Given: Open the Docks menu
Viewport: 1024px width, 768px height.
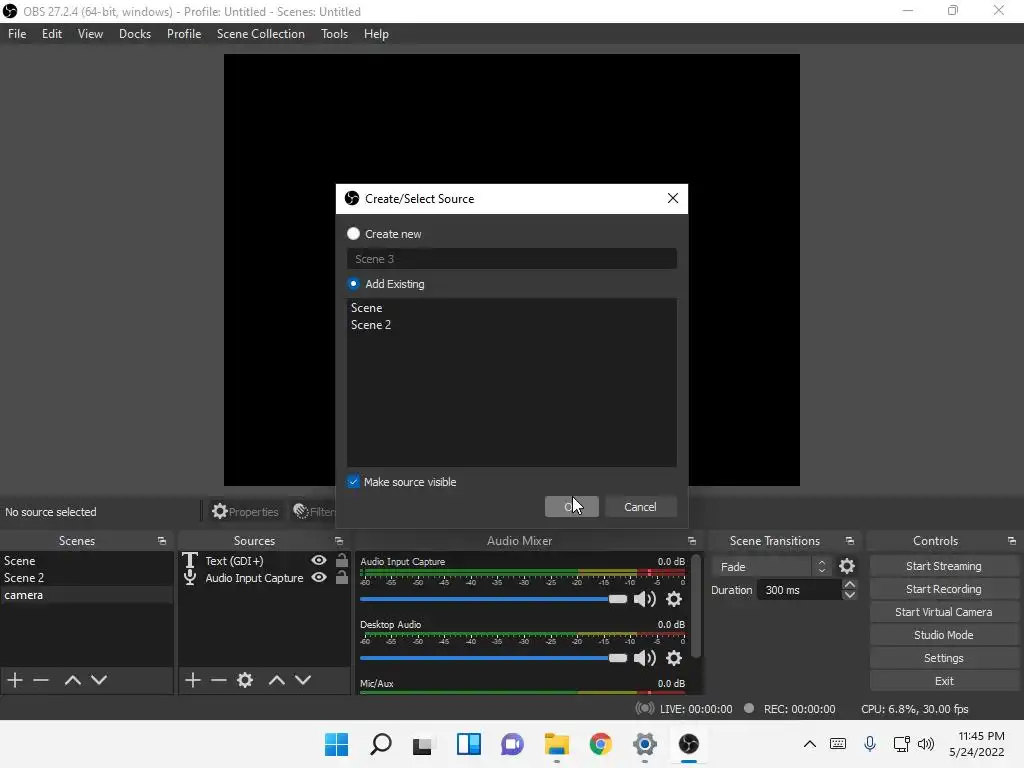Looking at the screenshot, I should tap(135, 34).
